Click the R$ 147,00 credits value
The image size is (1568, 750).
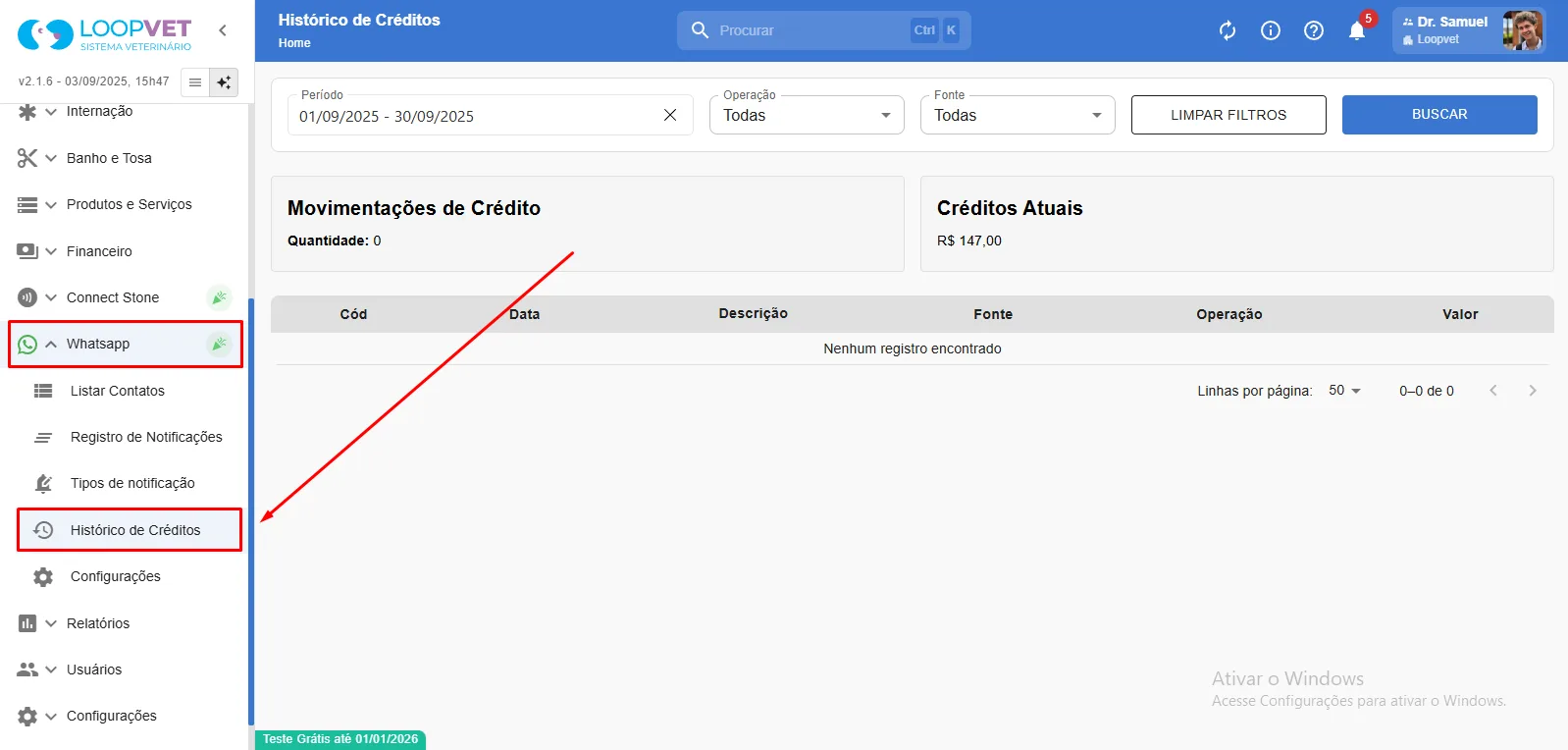click(969, 241)
